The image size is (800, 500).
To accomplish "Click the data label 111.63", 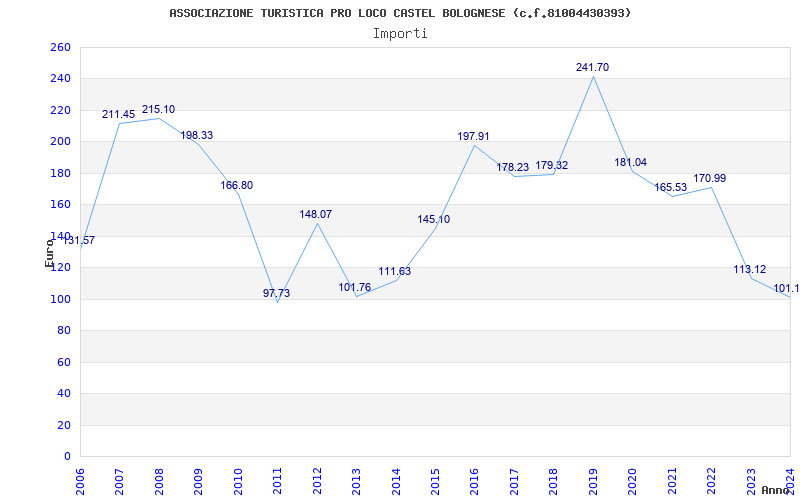I will 394,271.
